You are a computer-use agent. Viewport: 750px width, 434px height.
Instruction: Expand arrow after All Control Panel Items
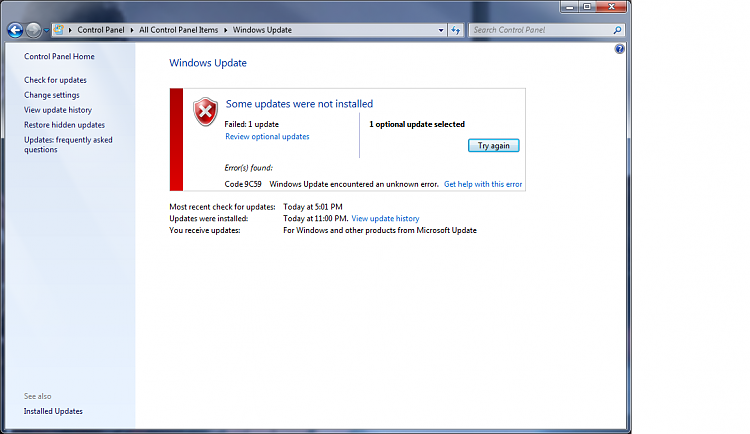click(x=226, y=30)
